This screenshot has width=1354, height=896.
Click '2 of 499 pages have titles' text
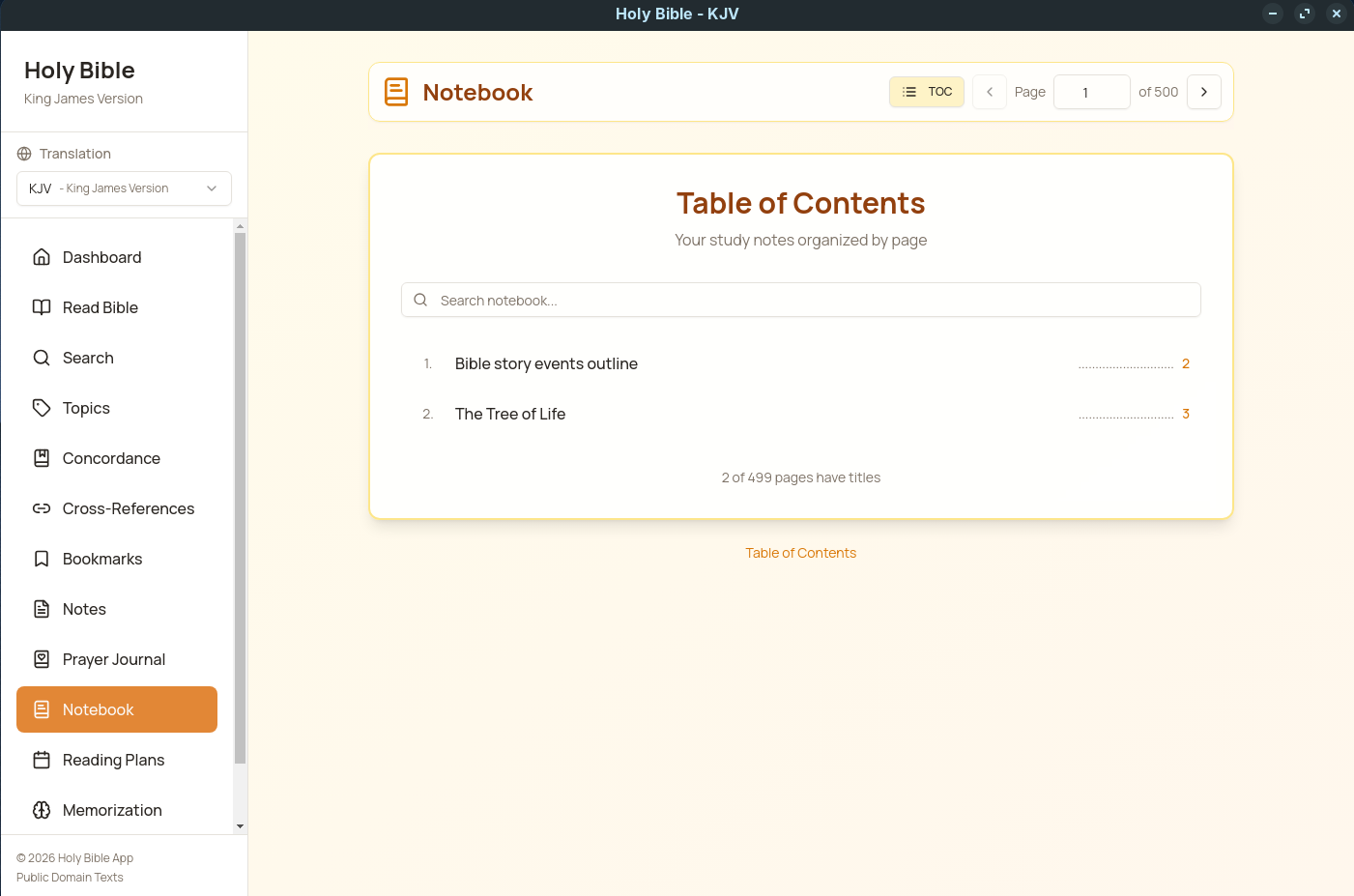pyautogui.click(x=801, y=477)
